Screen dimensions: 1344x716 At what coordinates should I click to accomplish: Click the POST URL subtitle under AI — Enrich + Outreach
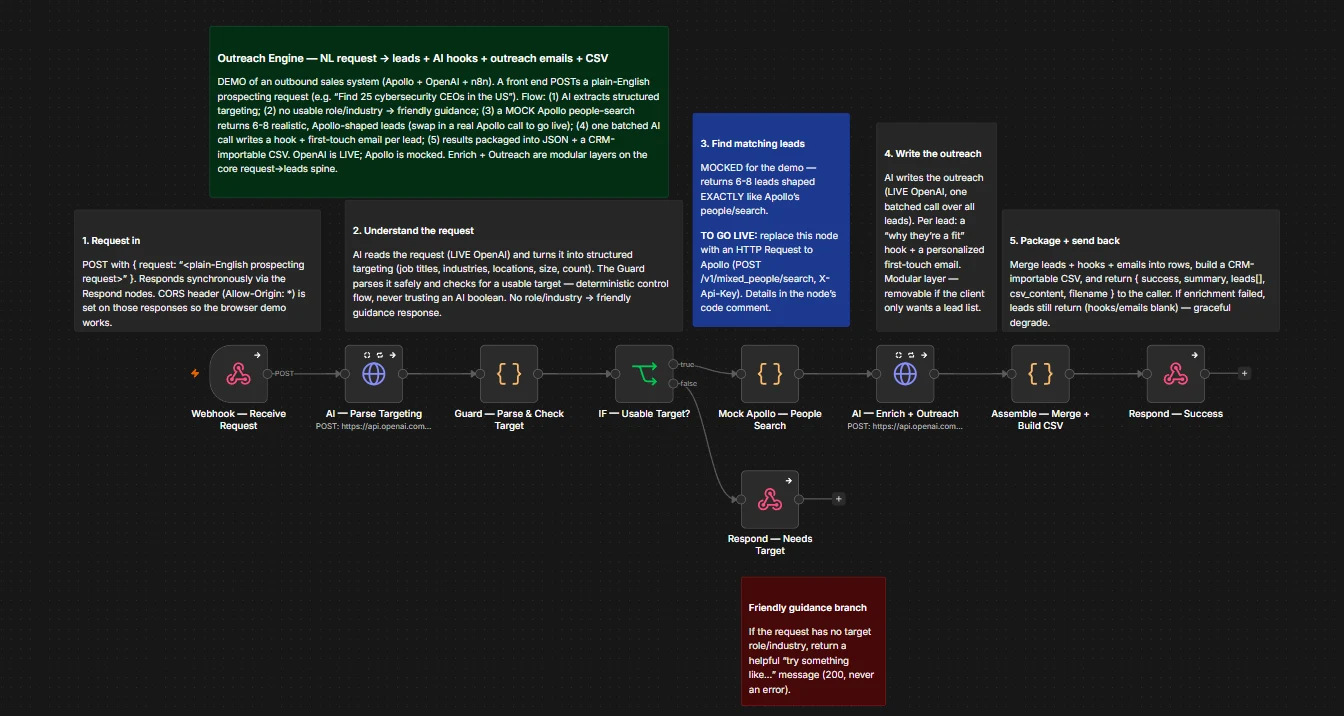point(905,426)
